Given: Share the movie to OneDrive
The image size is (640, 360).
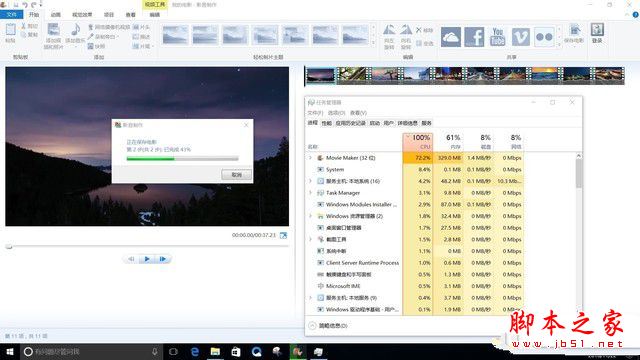Looking at the screenshot, I should pyautogui.click(x=451, y=37).
